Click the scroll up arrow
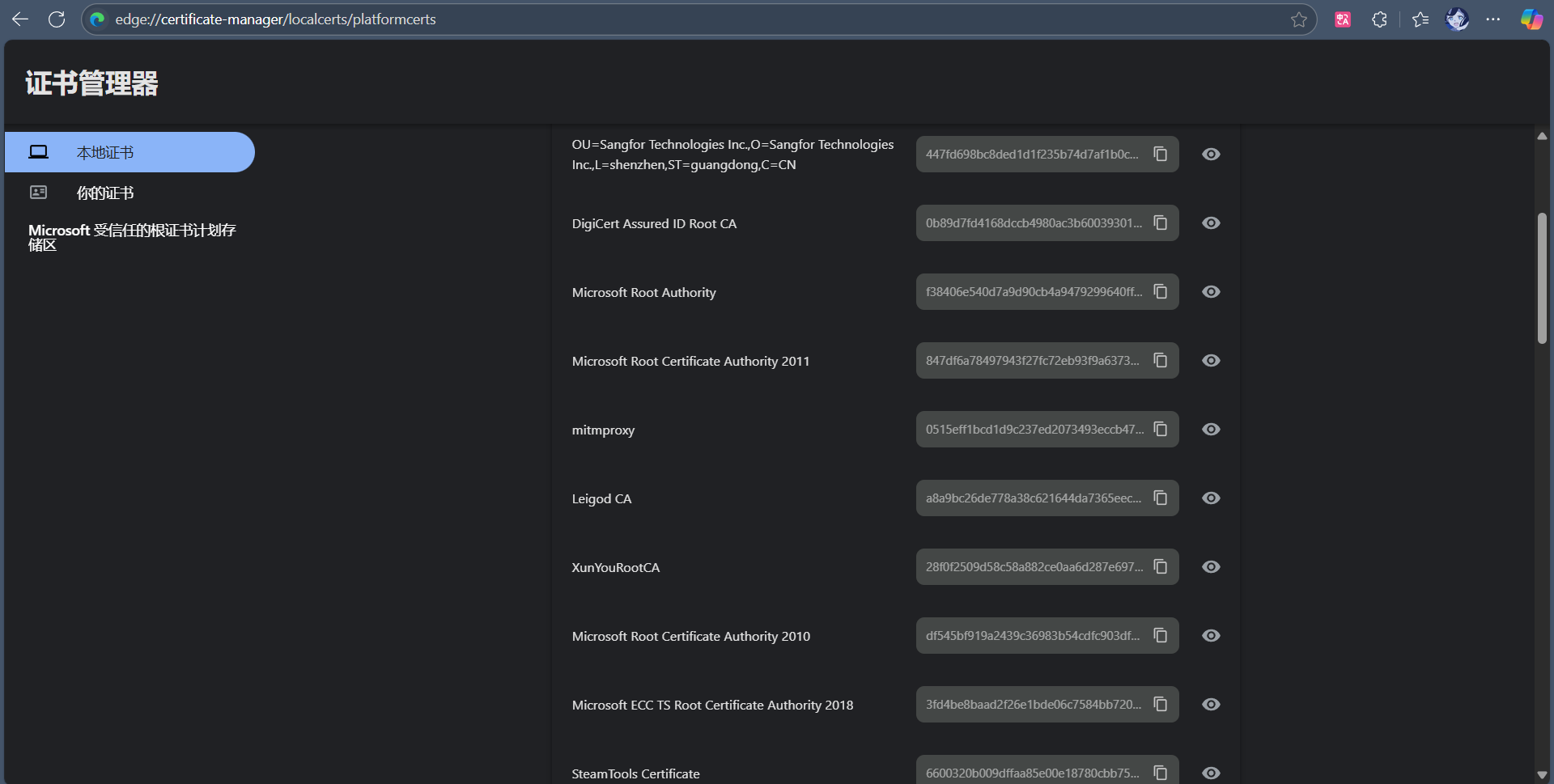The image size is (1554, 784). click(1542, 136)
